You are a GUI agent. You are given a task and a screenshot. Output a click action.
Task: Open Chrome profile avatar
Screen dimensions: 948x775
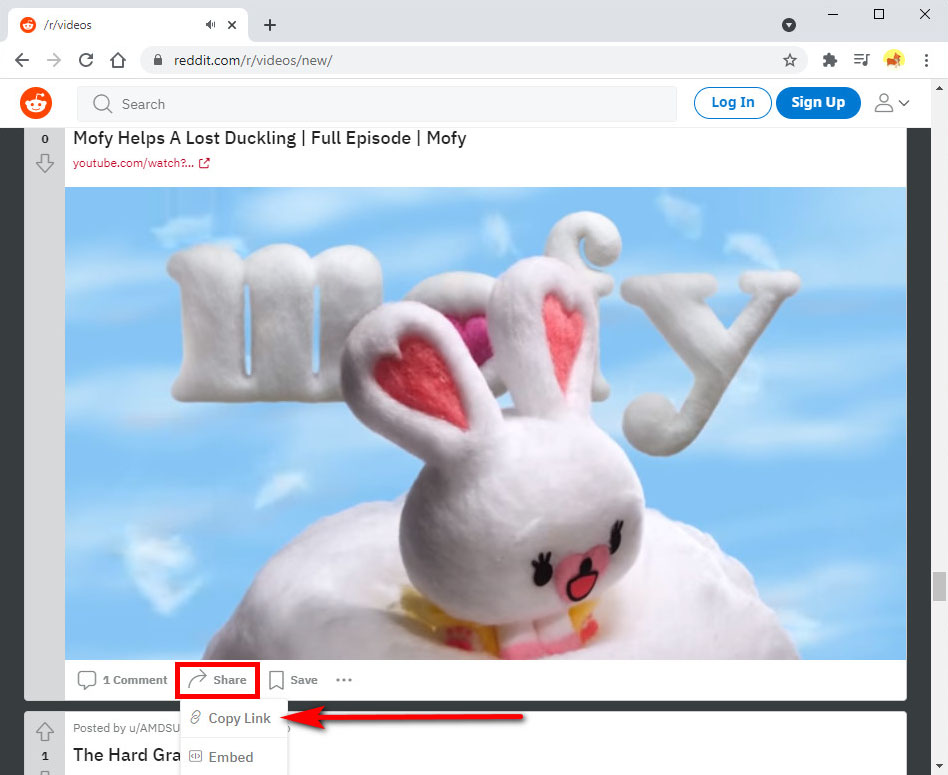point(894,60)
